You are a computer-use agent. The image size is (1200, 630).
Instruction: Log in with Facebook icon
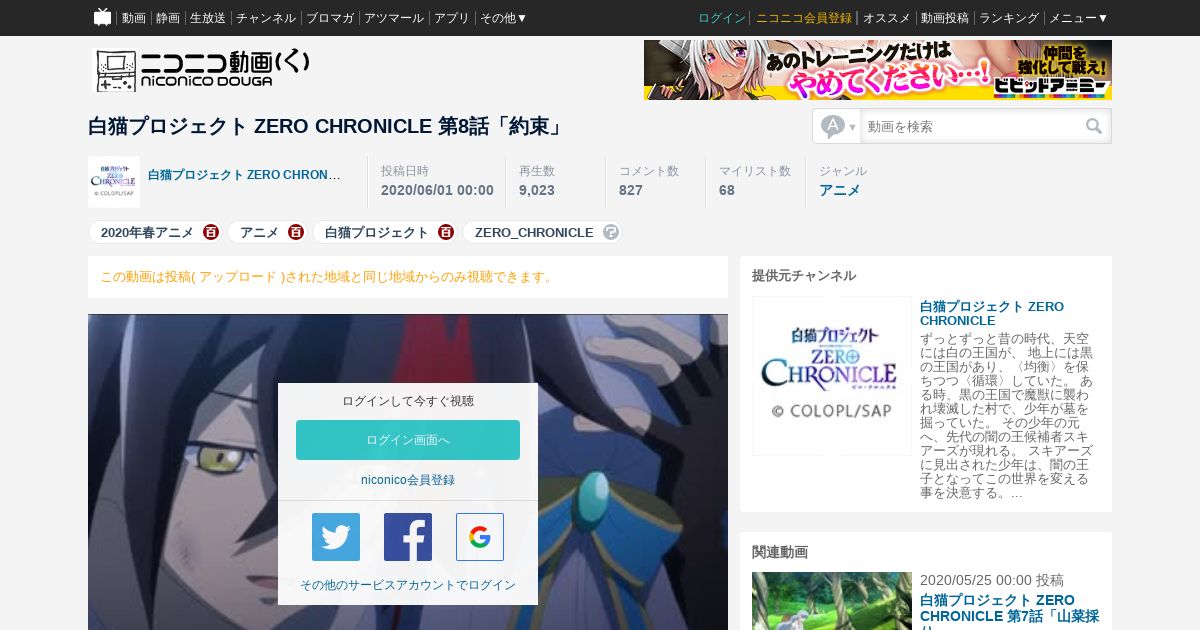[408, 537]
